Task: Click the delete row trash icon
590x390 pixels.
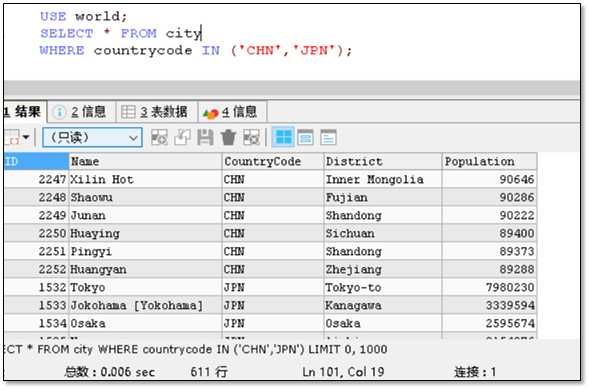Action: tap(228, 137)
